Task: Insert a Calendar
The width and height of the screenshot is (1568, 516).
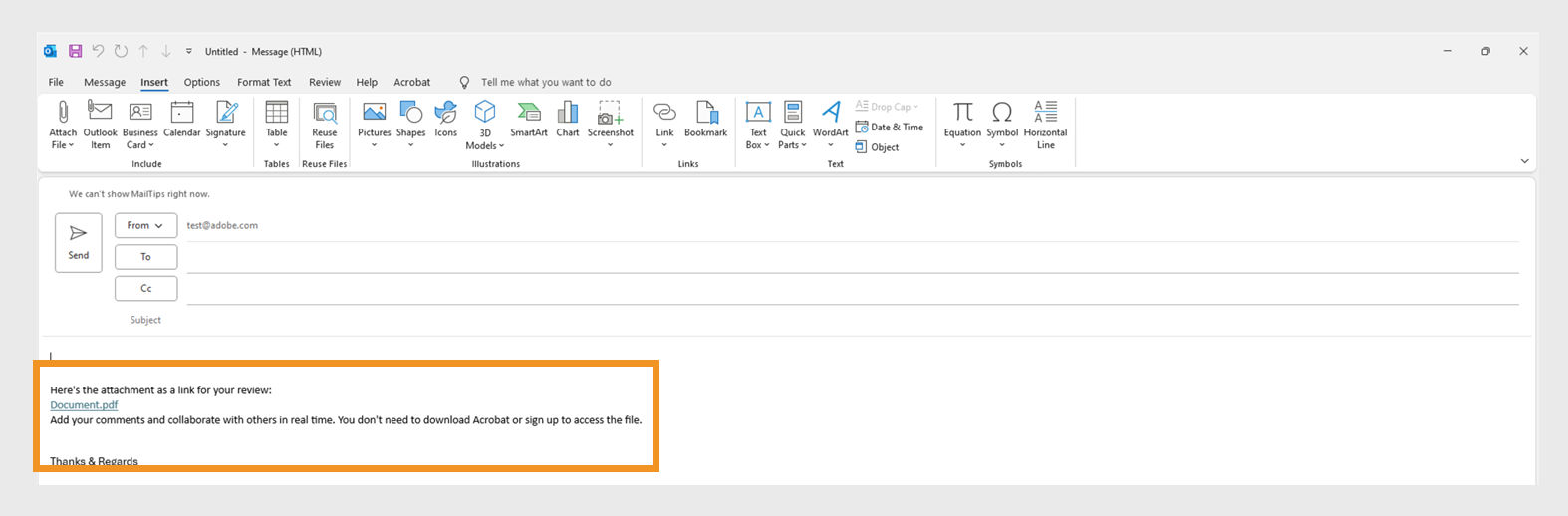Action: (182, 119)
